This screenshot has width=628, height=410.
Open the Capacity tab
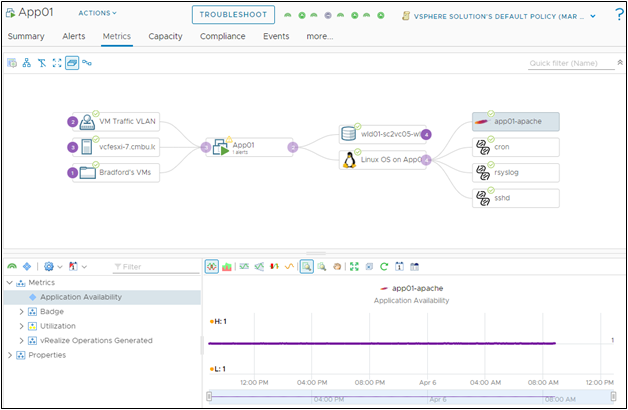coord(165,36)
